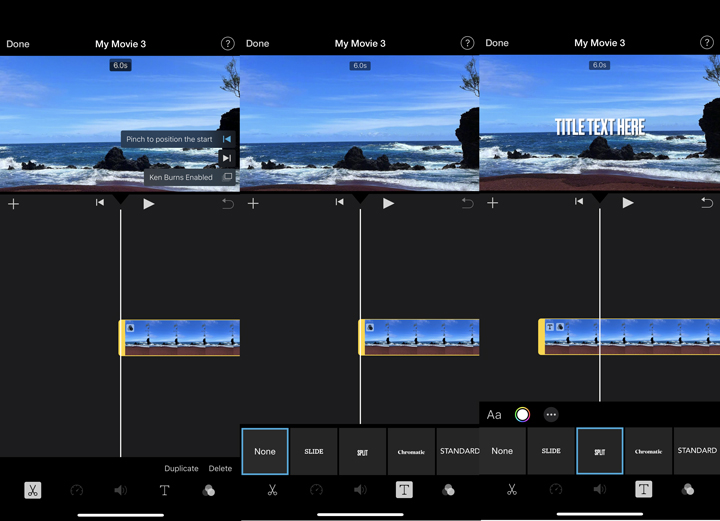Select beach clip in right screen timeline
This screenshot has height=521, width=720.
(x=629, y=336)
